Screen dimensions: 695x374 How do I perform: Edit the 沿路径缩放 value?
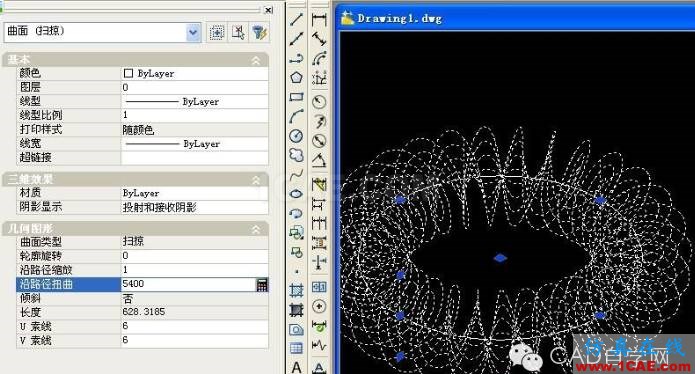194,270
